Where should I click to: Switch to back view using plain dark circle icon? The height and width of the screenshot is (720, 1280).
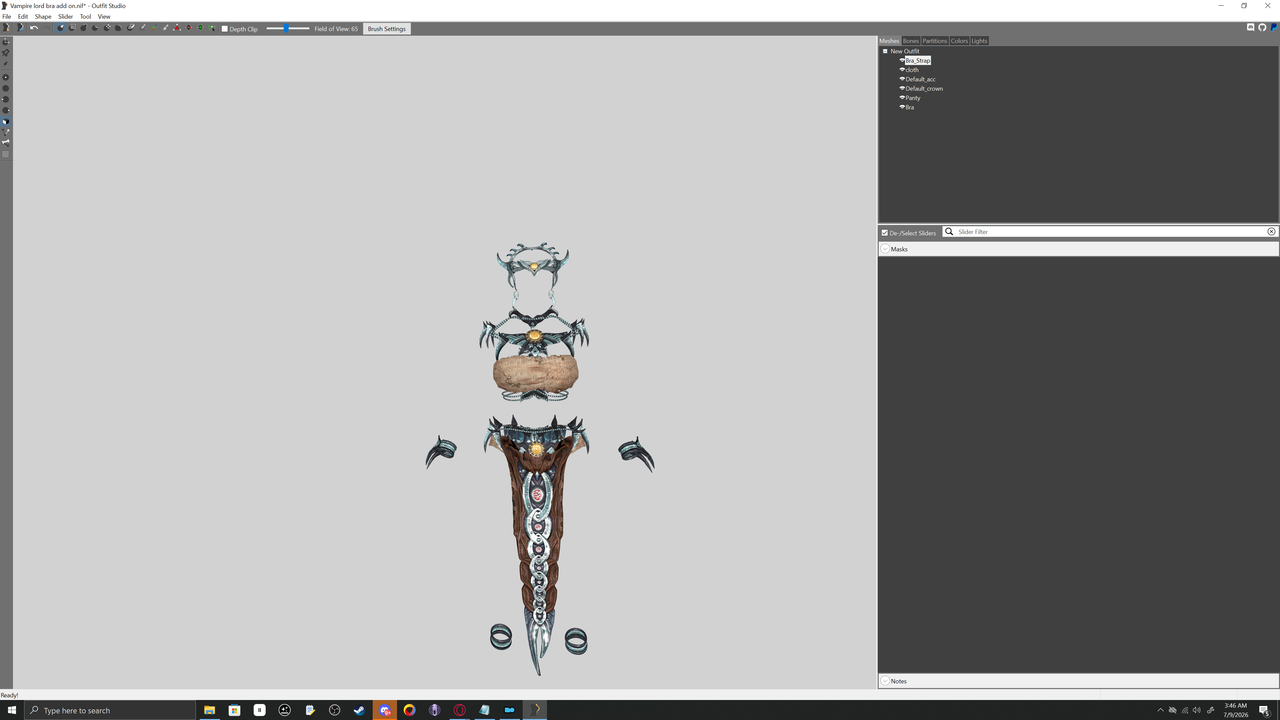coord(6,88)
